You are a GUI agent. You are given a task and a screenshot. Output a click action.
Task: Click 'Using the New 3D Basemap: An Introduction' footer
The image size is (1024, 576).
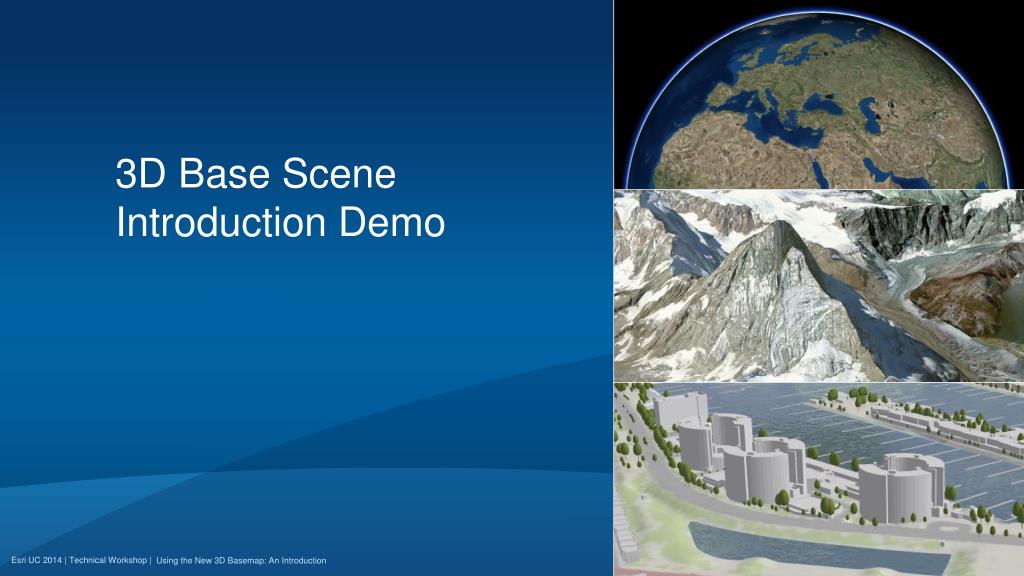(241, 560)
